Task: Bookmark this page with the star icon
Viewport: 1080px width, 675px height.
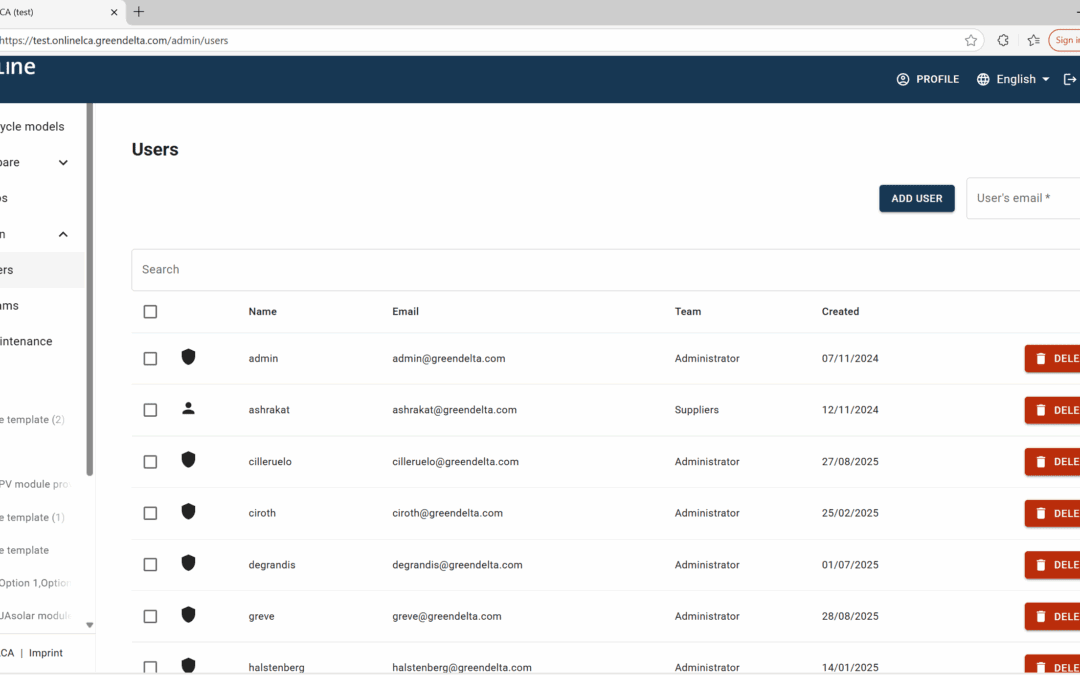Action: coord(971,41)
